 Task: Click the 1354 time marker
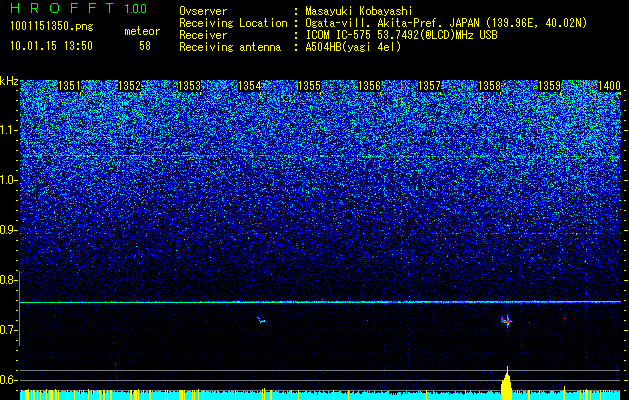pyautogui.click(x=250, y=86)
